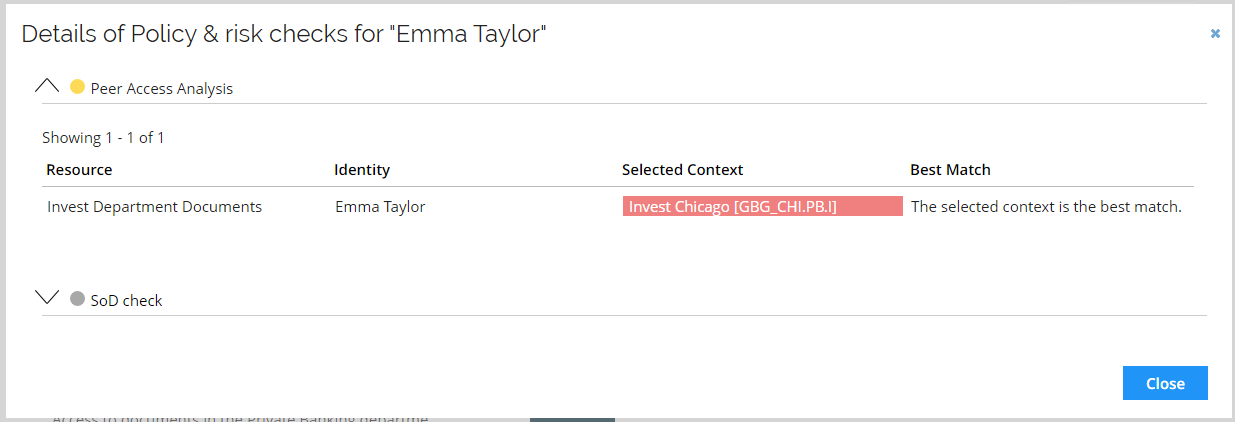1235x422 pixels.
Task: Click the blue Close button
Action: (x=1165, y=383)
